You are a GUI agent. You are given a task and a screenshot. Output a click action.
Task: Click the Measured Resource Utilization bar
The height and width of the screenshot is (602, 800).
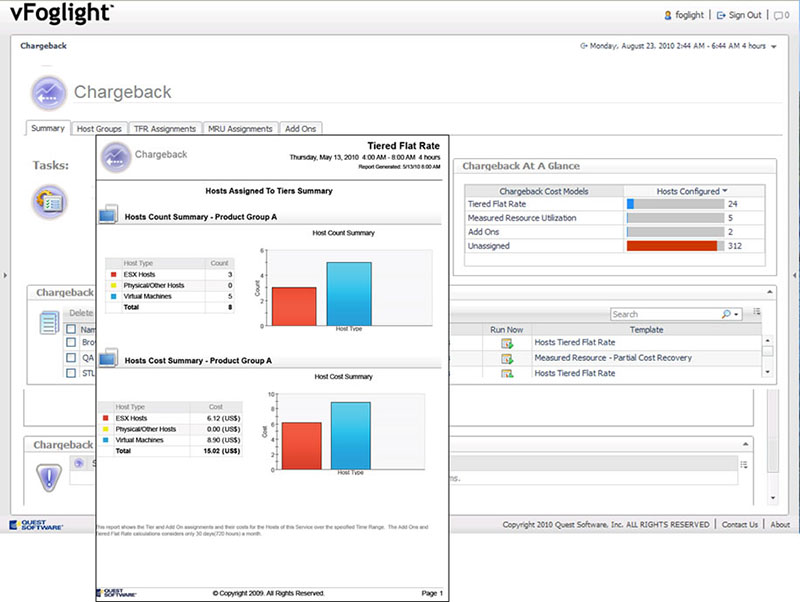(675, 218)
